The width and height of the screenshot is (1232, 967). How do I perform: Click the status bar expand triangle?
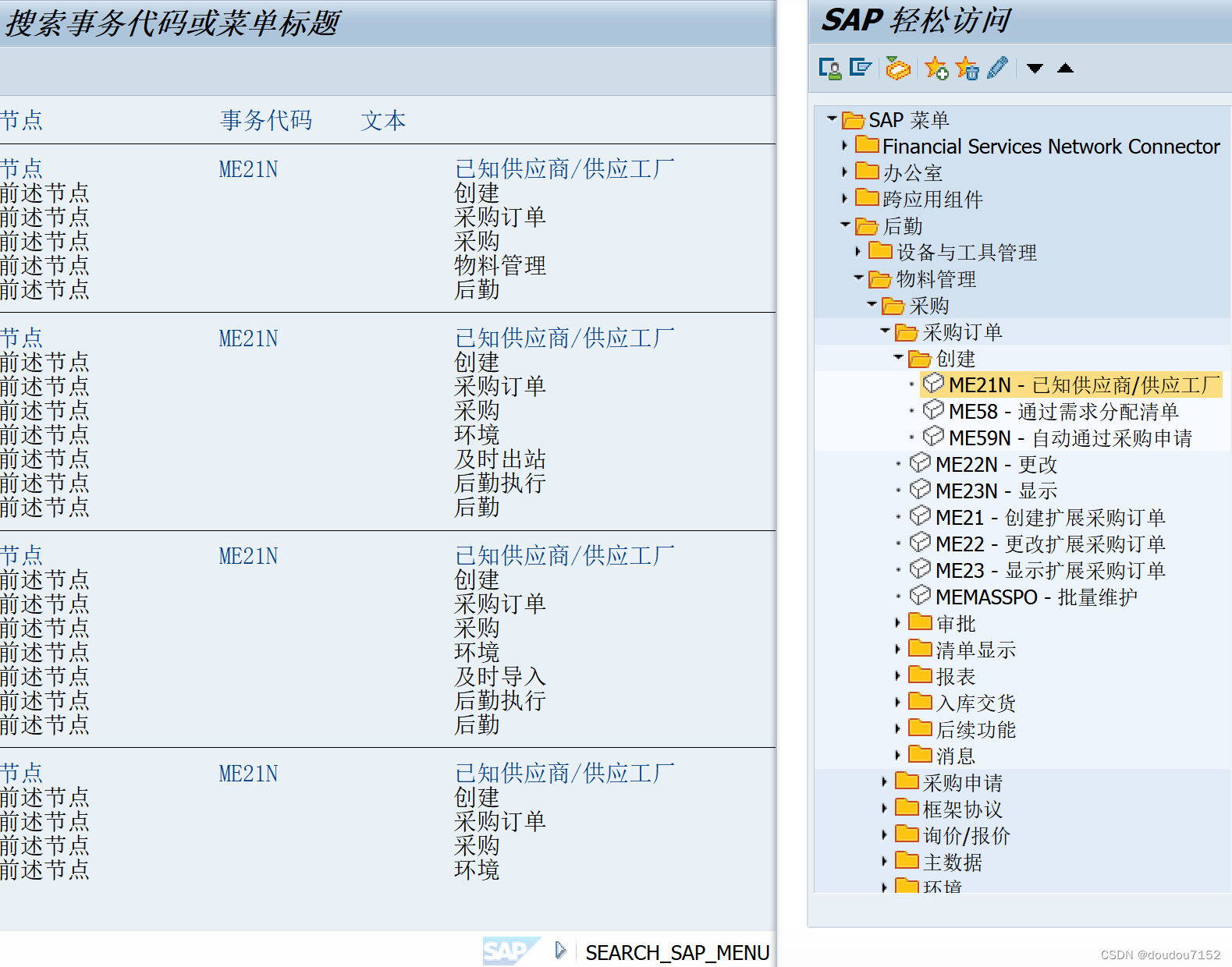click(560, 951)
